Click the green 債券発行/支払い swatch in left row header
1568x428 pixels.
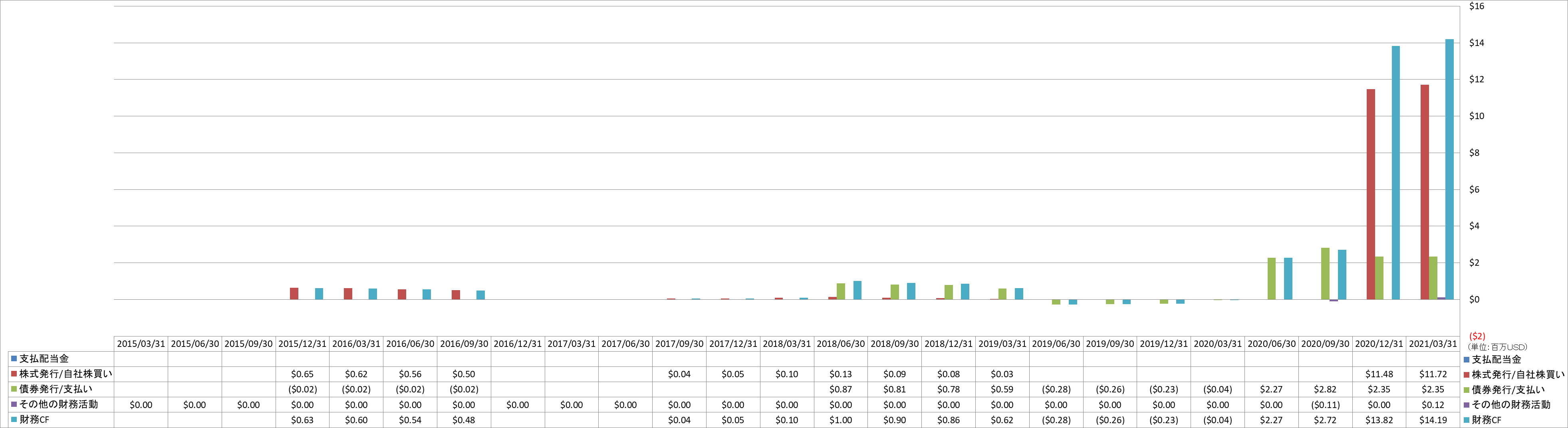(x=14, y=389)
